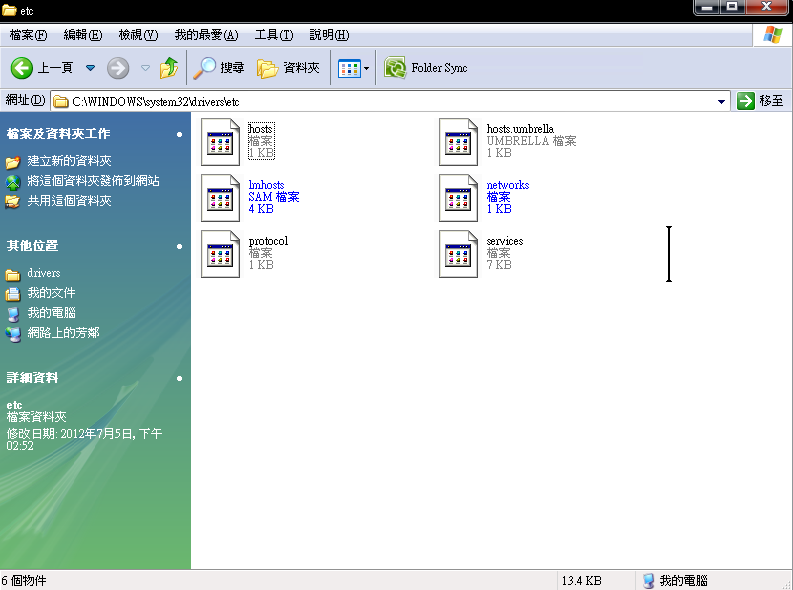
Task: Select the lmhosts file icon
Action: [220, 198]
